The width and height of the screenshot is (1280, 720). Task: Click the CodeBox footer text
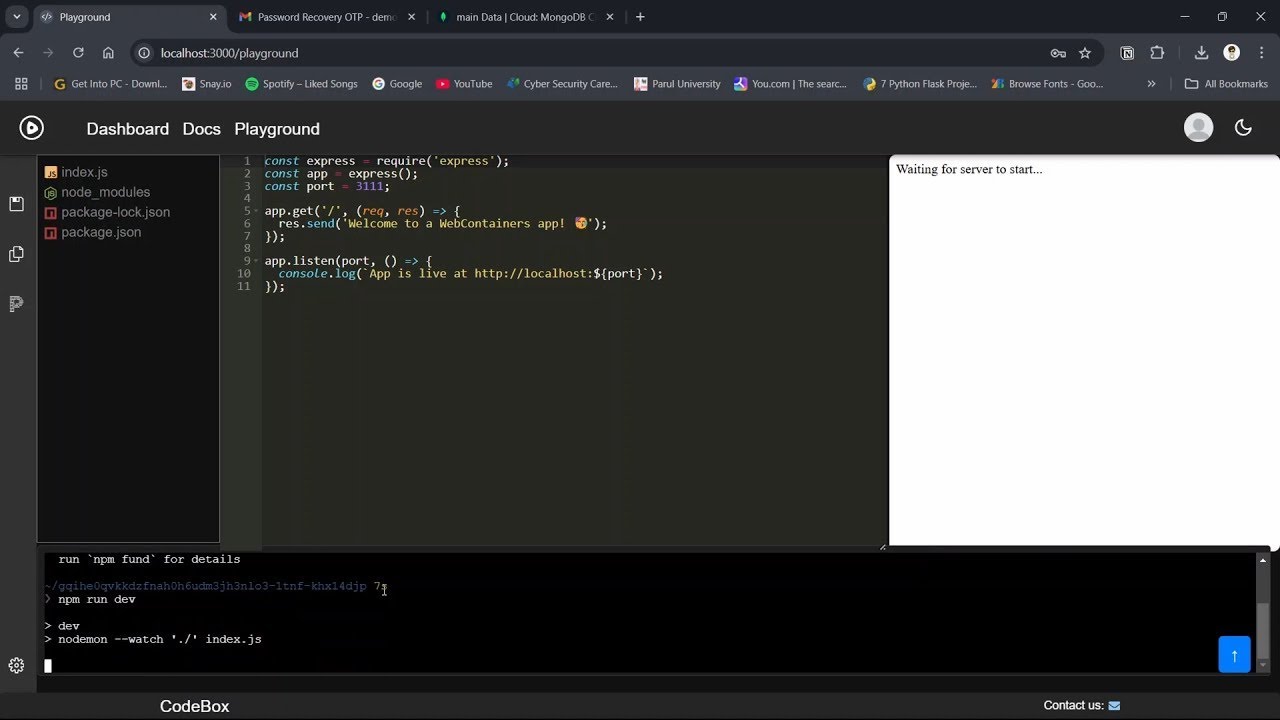tap(194, 706)
